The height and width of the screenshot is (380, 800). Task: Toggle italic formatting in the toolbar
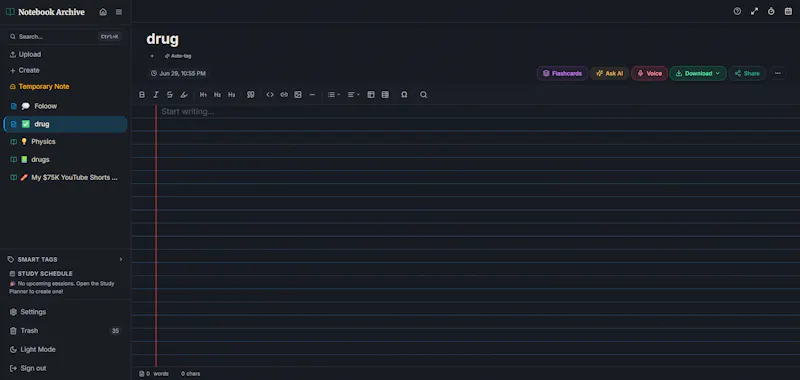pyautogui.click(x=156, y=95)
